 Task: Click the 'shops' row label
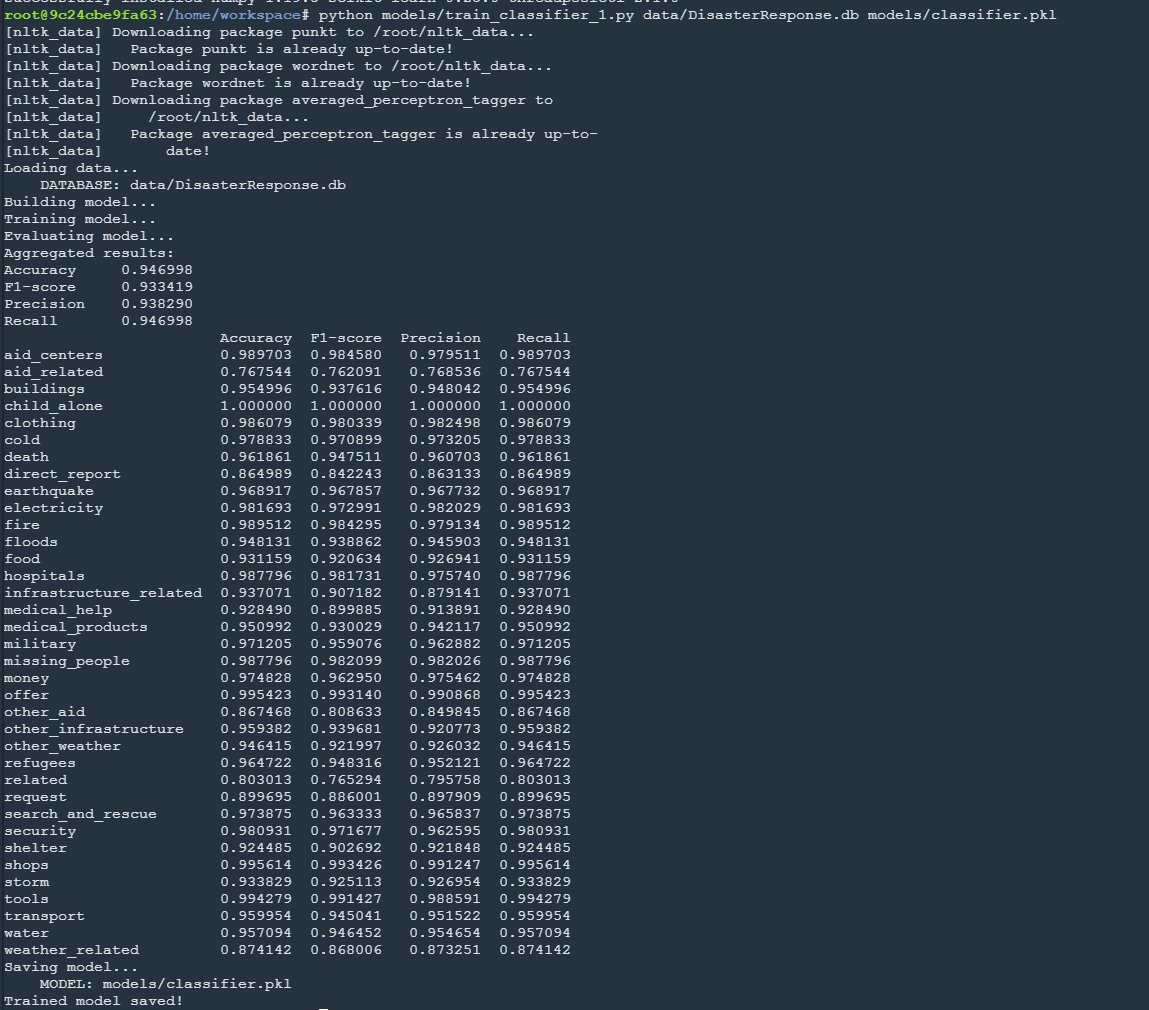26,866
